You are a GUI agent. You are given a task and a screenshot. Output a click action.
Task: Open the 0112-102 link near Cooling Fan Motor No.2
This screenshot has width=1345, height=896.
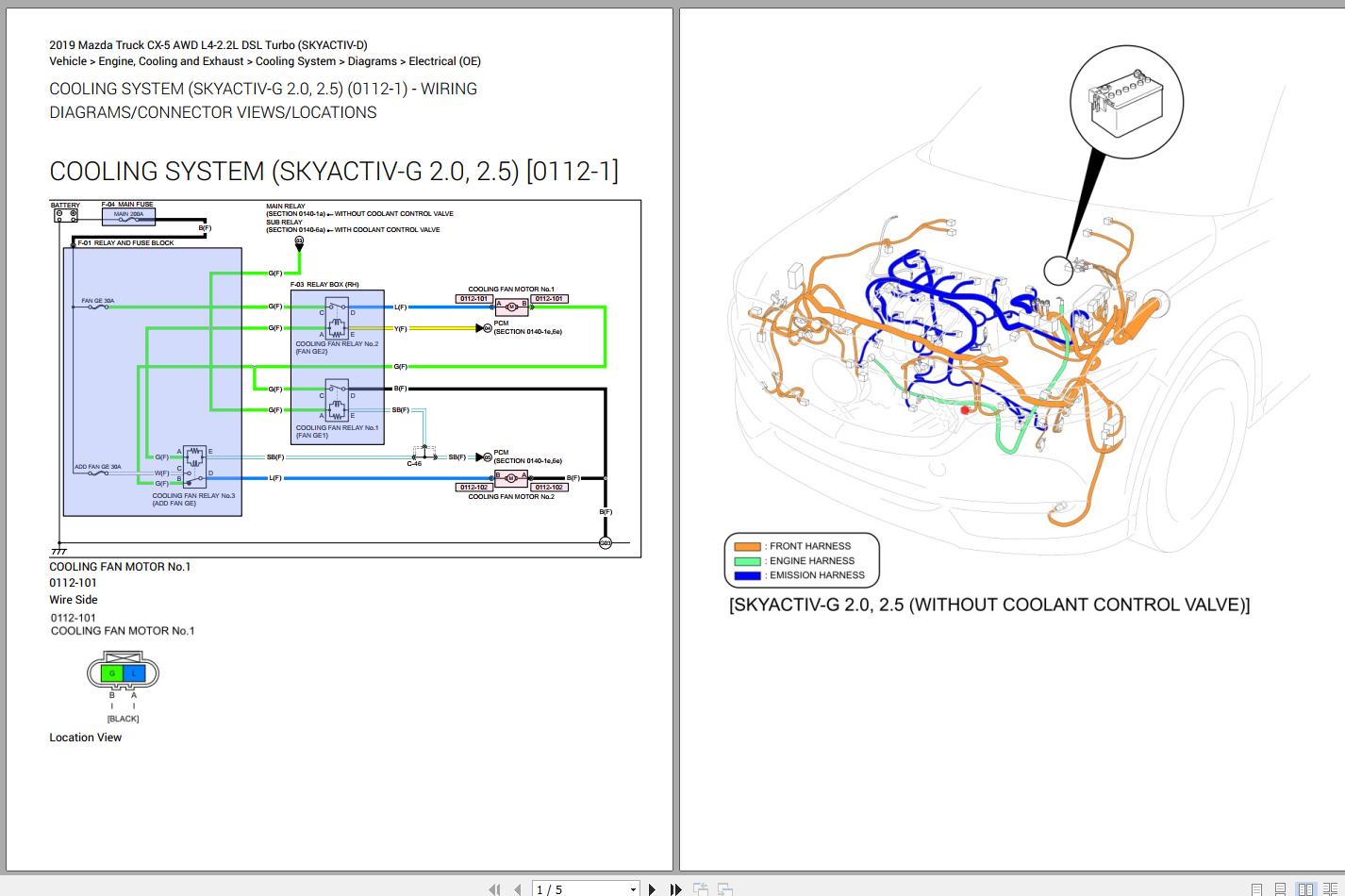click(473, 487)
